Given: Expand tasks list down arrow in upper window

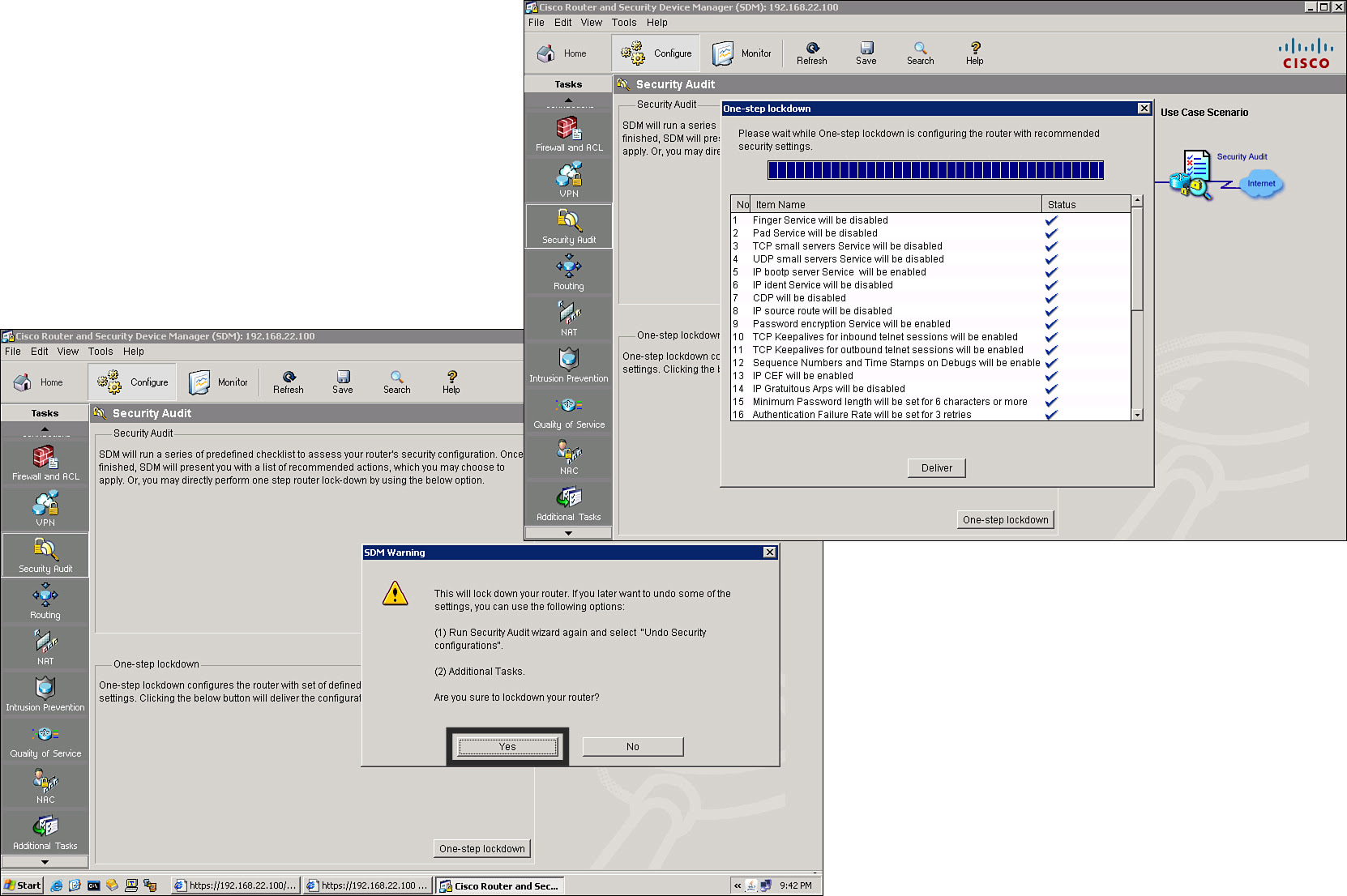Looking at the screenshot, I should pos(568,533).
